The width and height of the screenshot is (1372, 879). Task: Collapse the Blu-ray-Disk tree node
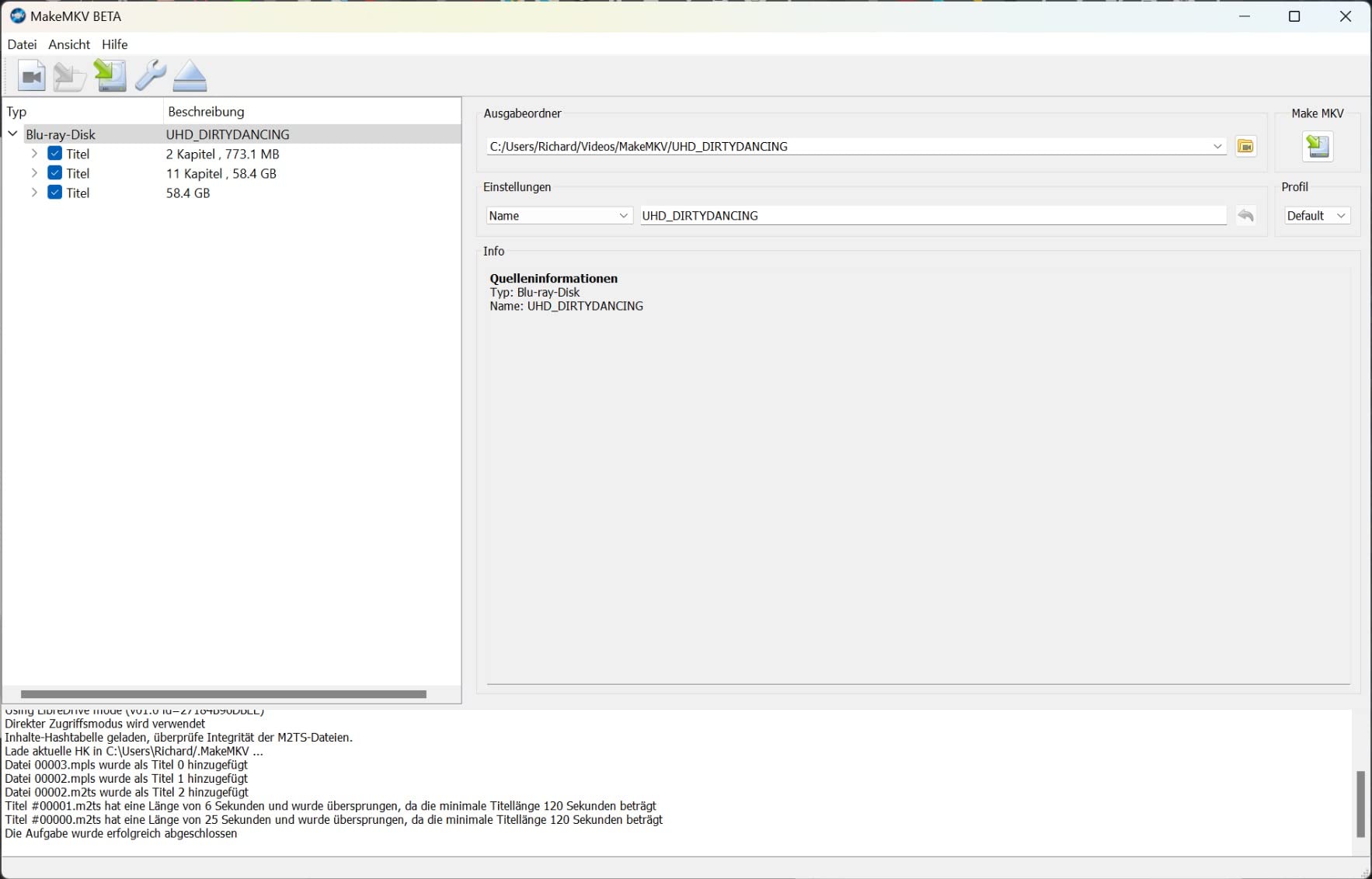click(x=13, y=134)
